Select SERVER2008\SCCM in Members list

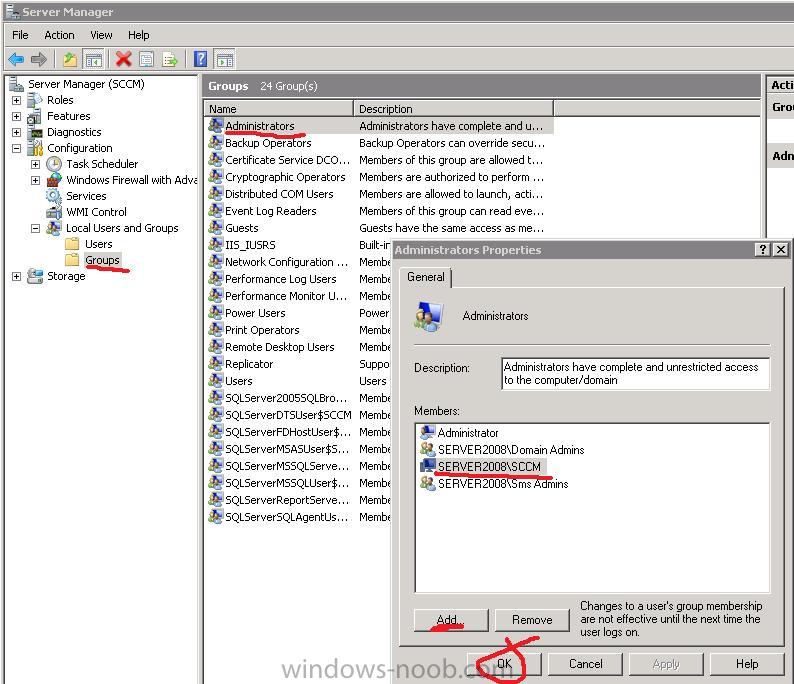tap(489, 466)
